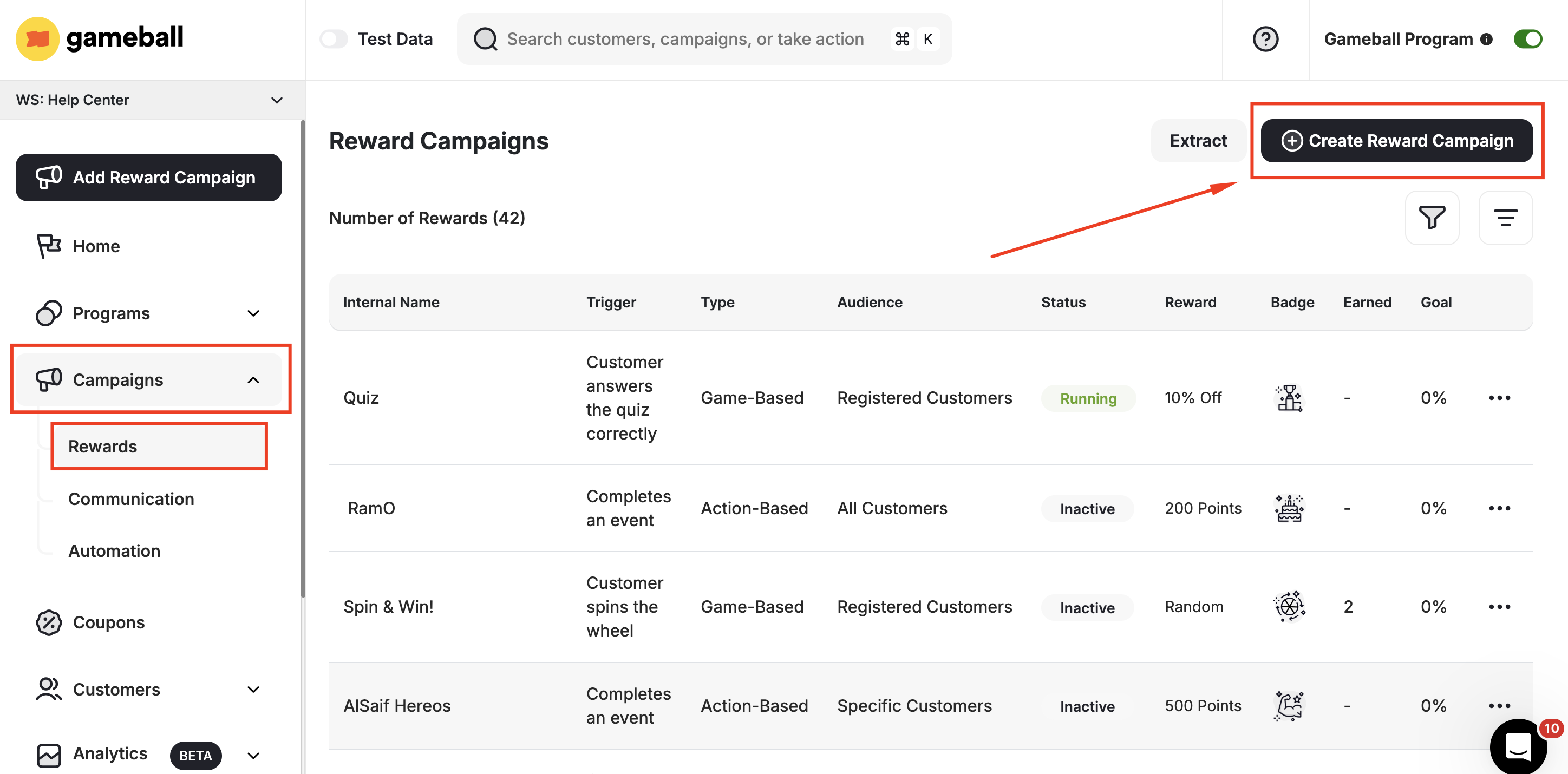
Task: Disable the Gameball Program toggle
Action: (1527, 39)
